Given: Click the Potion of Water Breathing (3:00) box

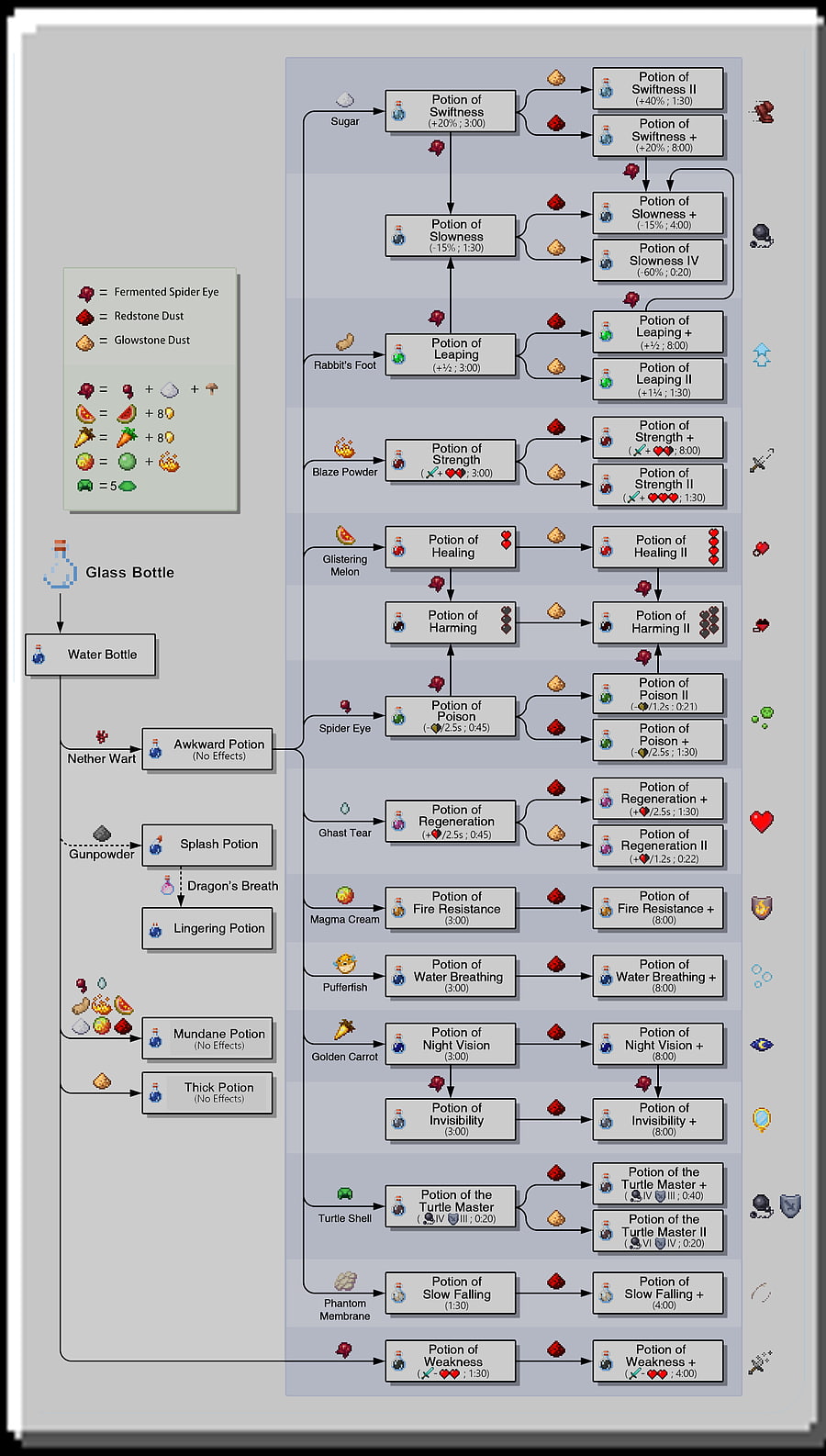Looking at the screenshot, I should tap(451, 976).
